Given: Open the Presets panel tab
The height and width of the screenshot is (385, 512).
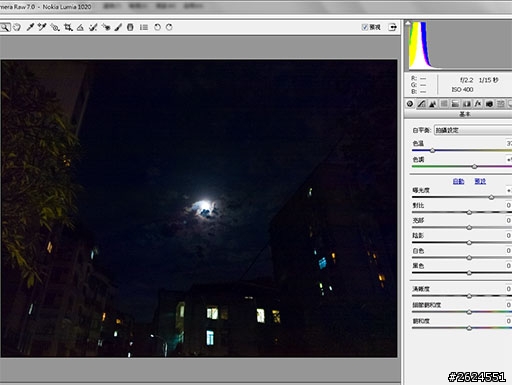Looking at the screenshot, I should pyautogui.click(x=501, y=104).
